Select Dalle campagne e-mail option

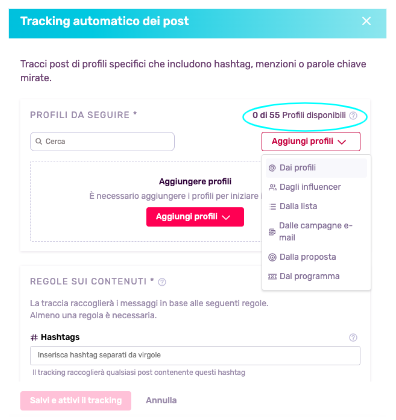tap(316, 232)
